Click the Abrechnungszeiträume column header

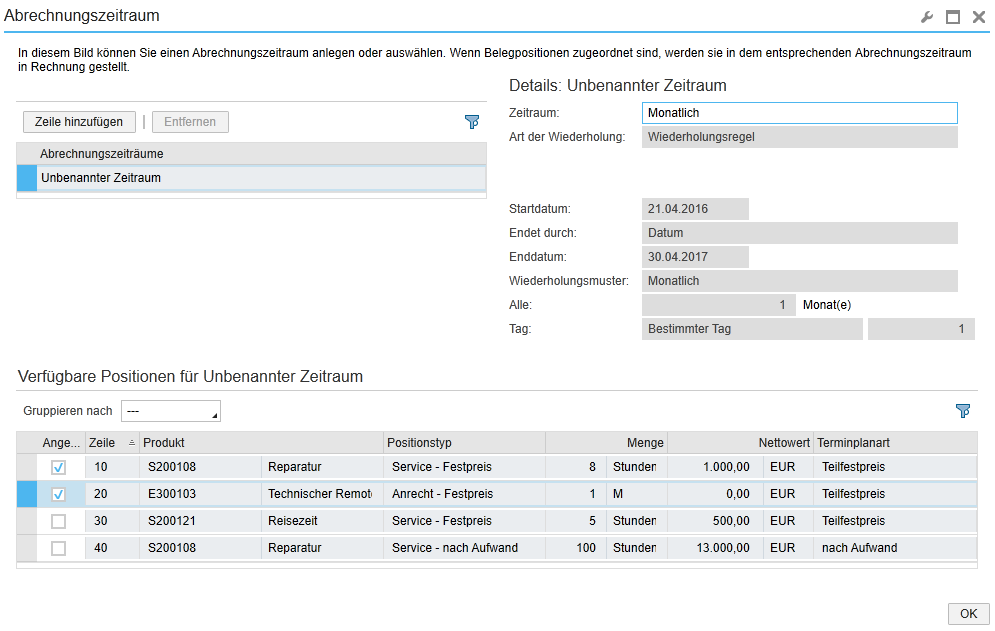point(251,154)
